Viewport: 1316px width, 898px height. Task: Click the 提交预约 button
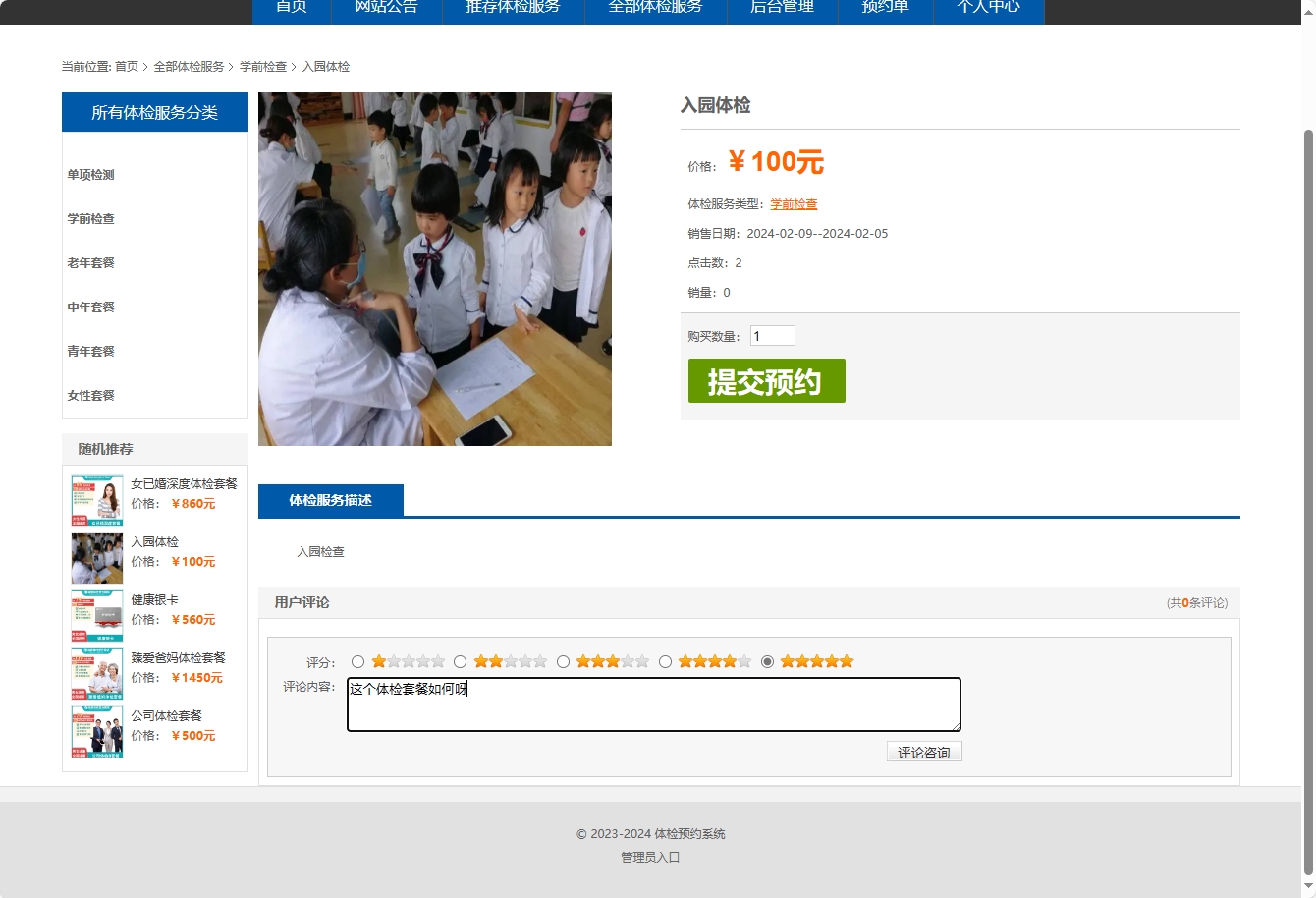pyautogui.click(x=766, y=381)
